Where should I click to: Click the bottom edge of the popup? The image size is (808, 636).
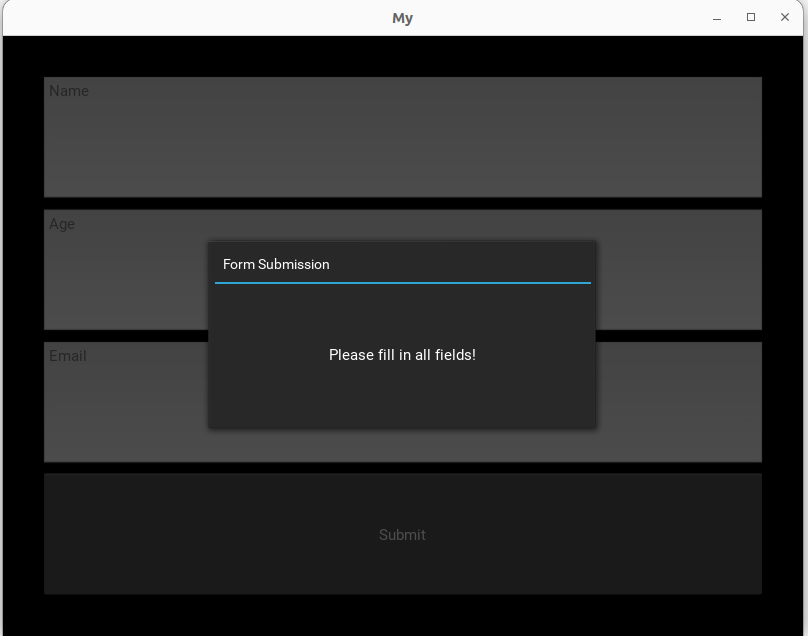click(x=402, y=425)
